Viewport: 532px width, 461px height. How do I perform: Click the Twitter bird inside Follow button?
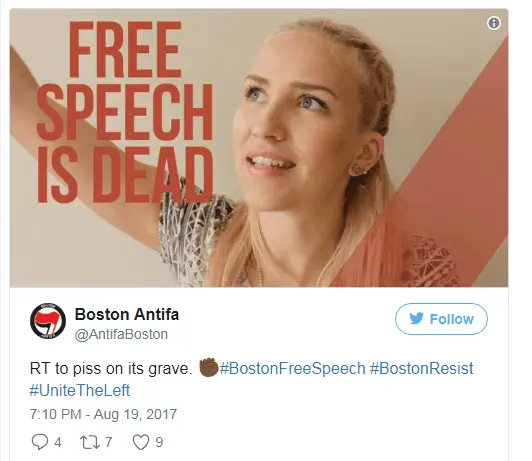416,319
